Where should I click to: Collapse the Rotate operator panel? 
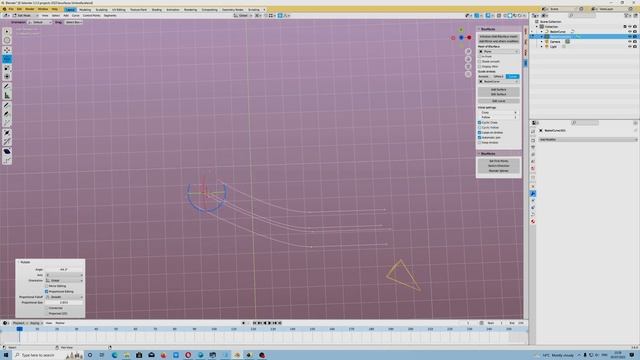pos(18,262)
